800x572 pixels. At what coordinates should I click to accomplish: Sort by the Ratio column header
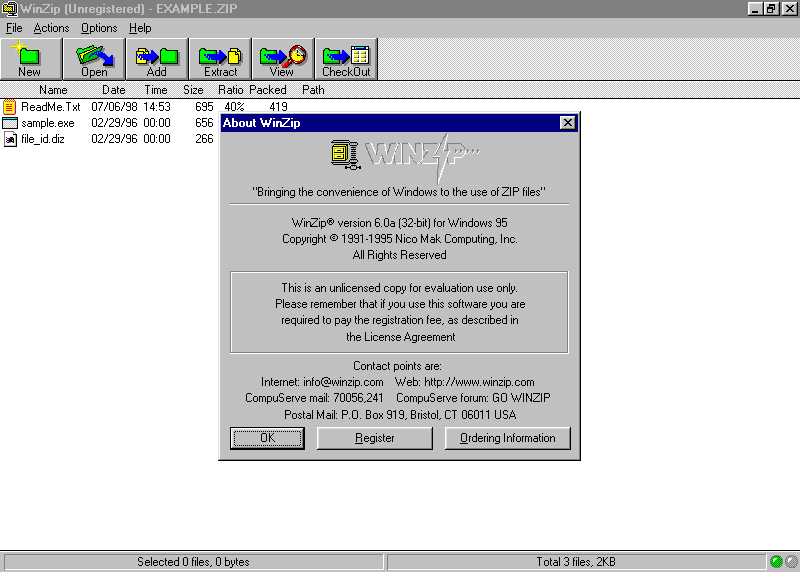tap(231, 90)
